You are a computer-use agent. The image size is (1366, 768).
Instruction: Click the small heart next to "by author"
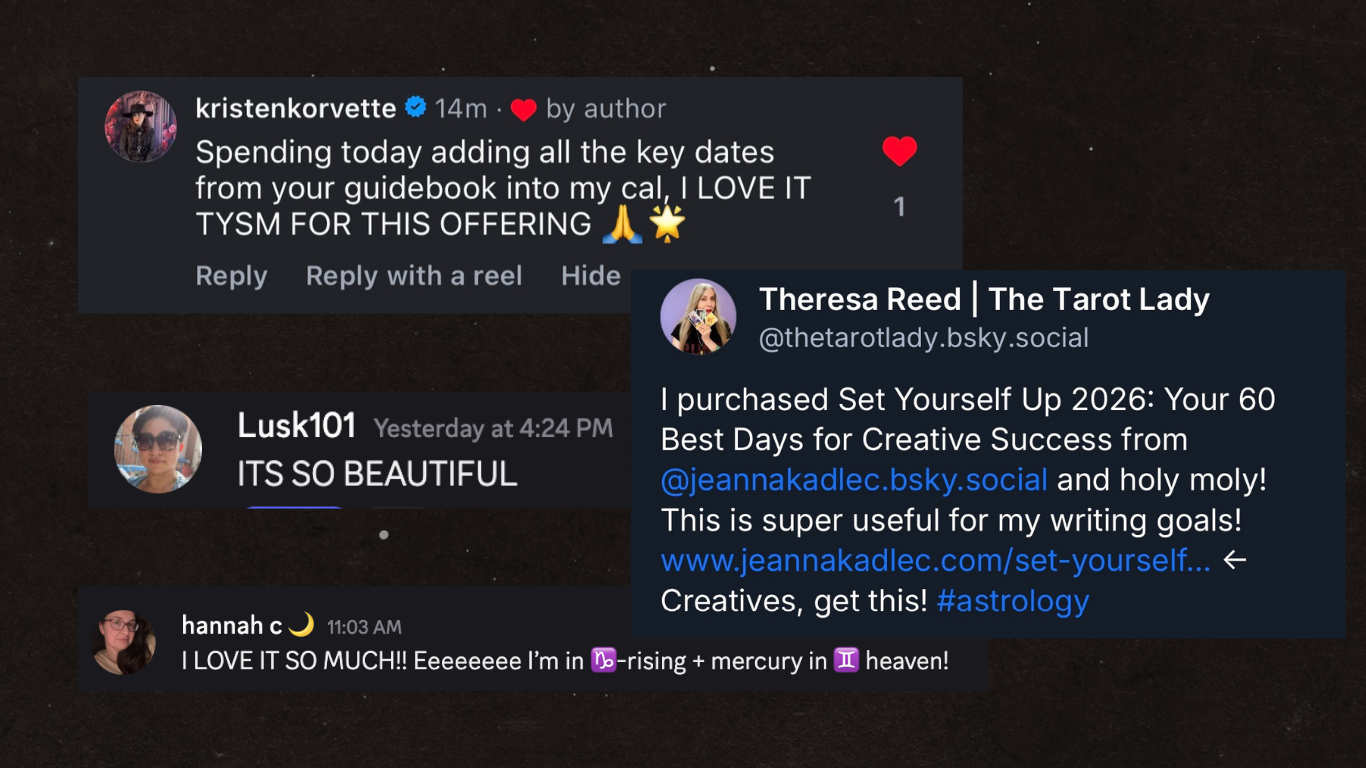(523, 109)
